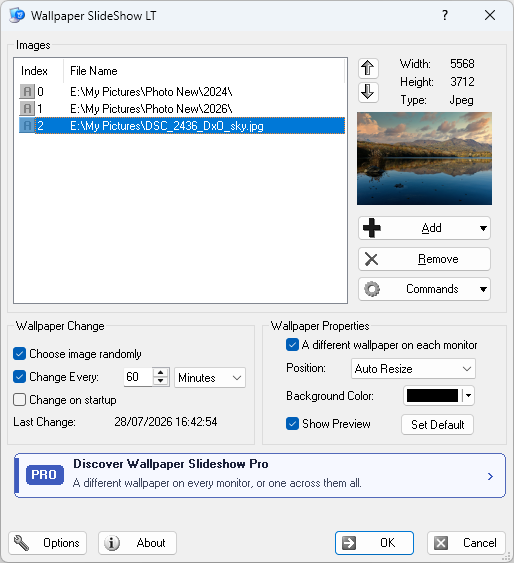Click the interval field showing 60
Screen dimensions: 514x563
point(138,377)
